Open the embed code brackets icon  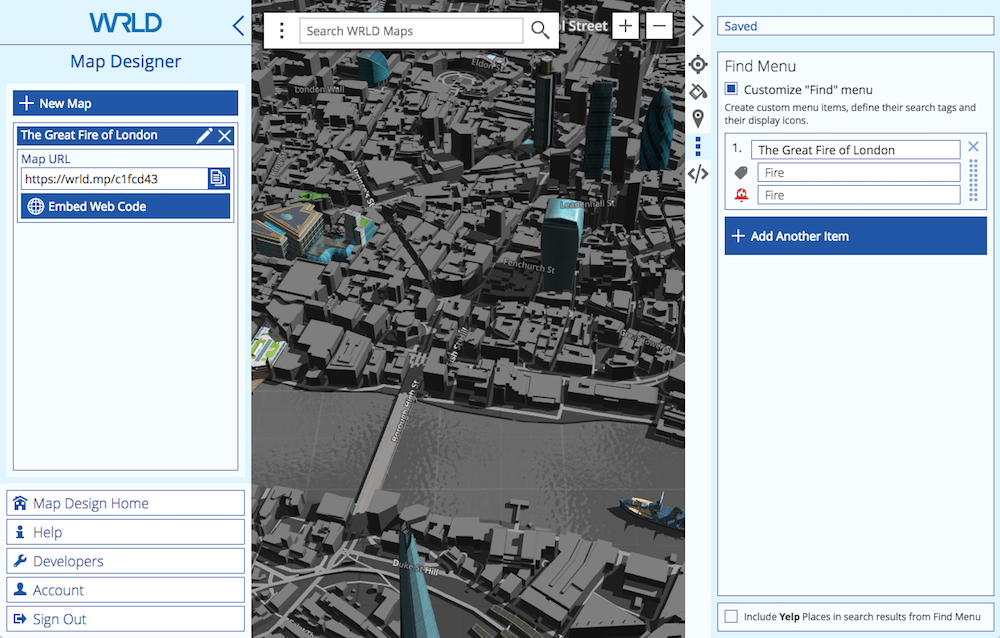click(698, 173)
